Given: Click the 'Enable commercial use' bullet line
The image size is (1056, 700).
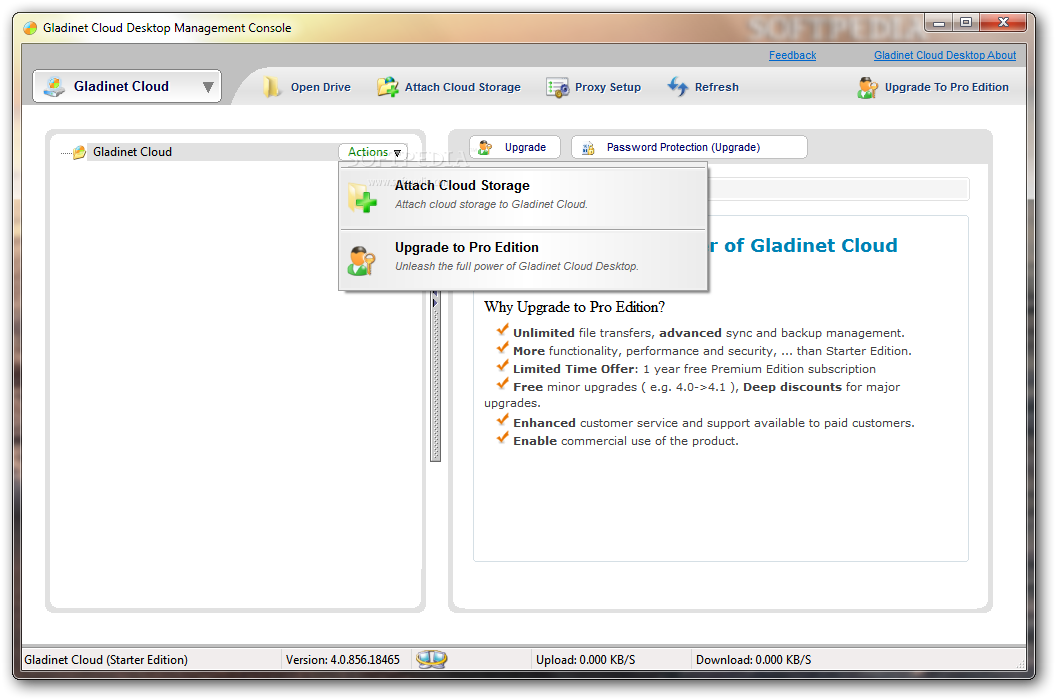Looking at the screenshot, I should tap(626, 441).
